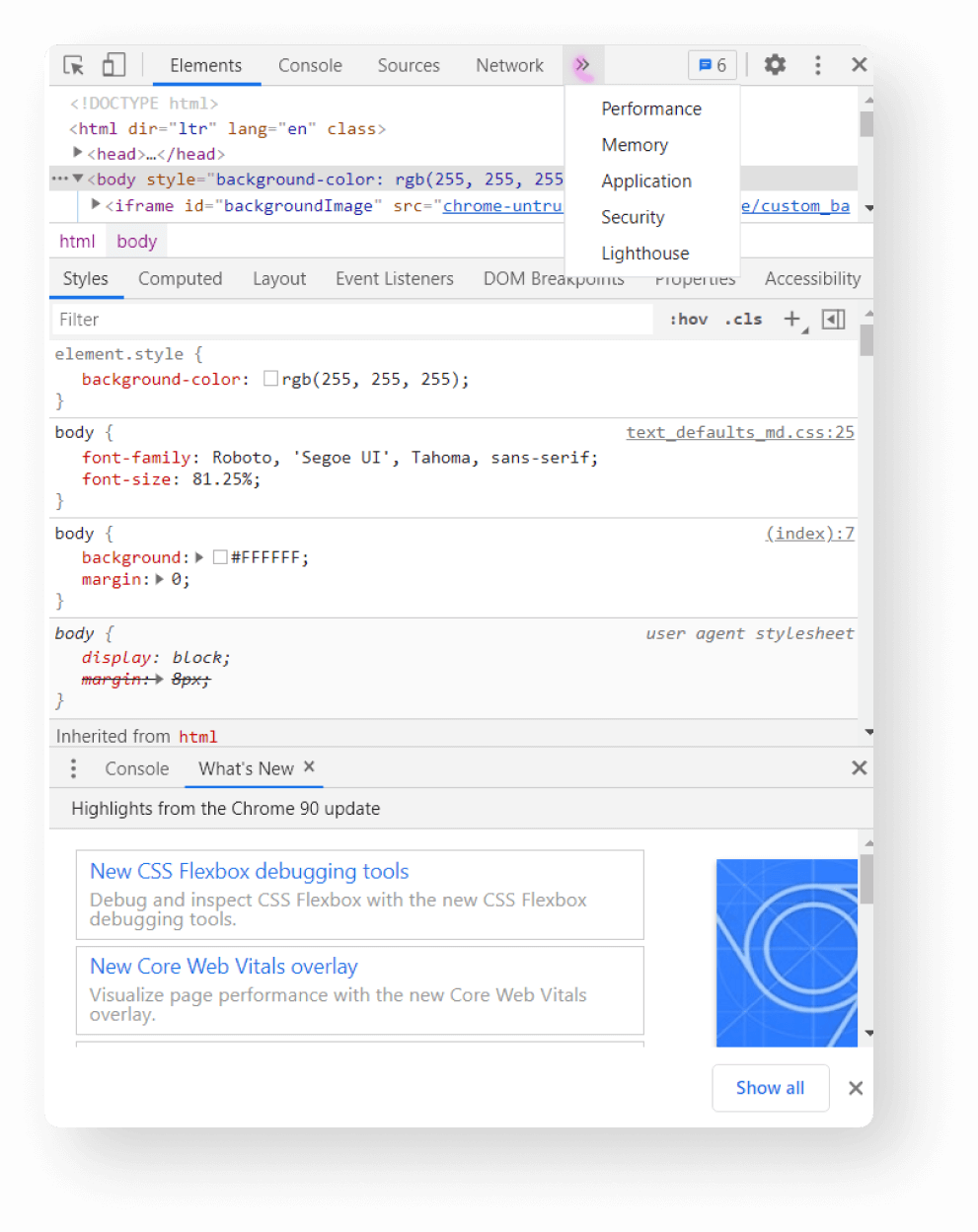The height and width of the screenshot is (1232, 978).
Task: Expand the iframe backgroundImage node
Action: click(96, 204)
